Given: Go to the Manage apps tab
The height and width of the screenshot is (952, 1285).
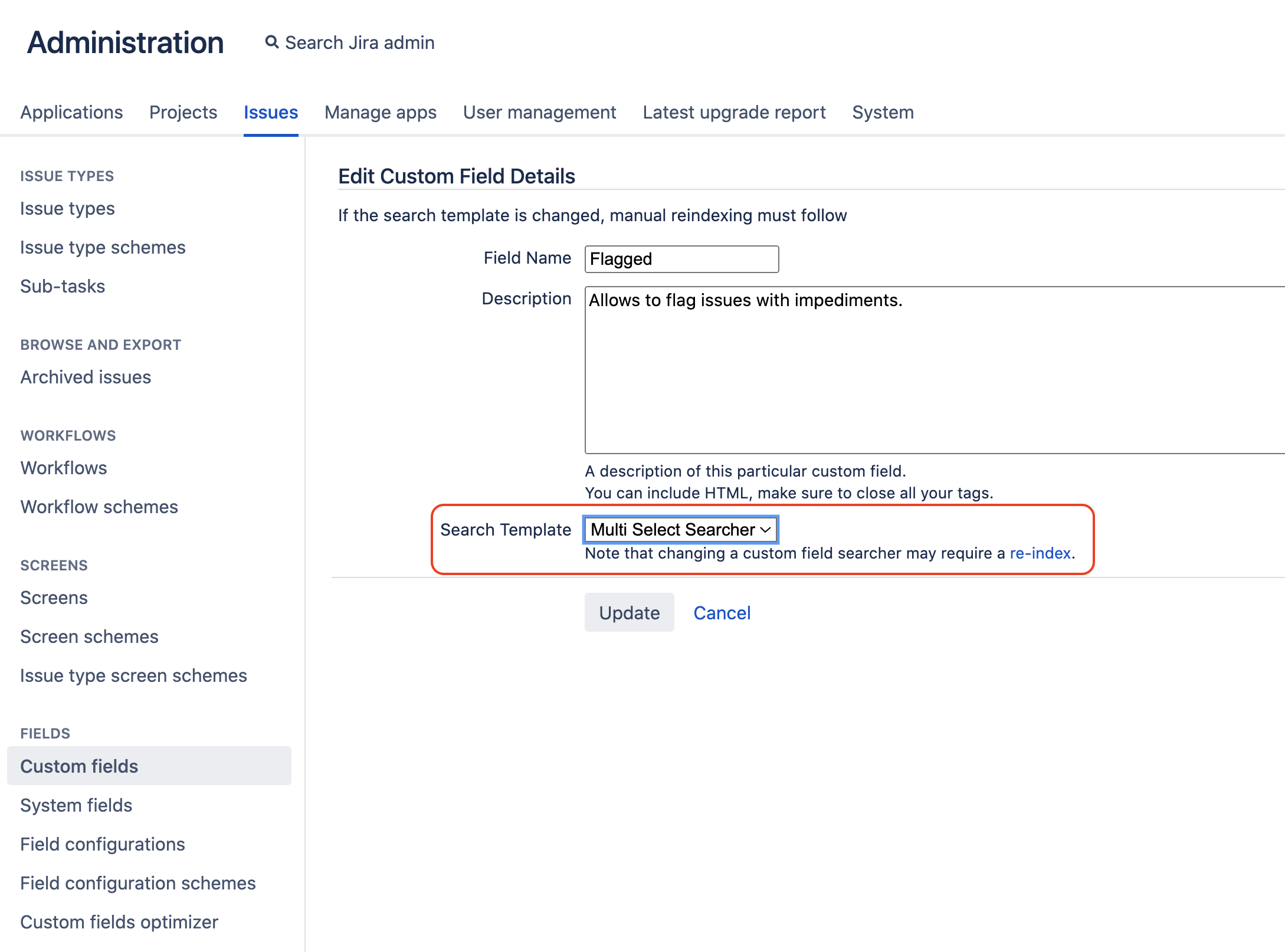Looking at the screenshot, I should click(381, 112).
